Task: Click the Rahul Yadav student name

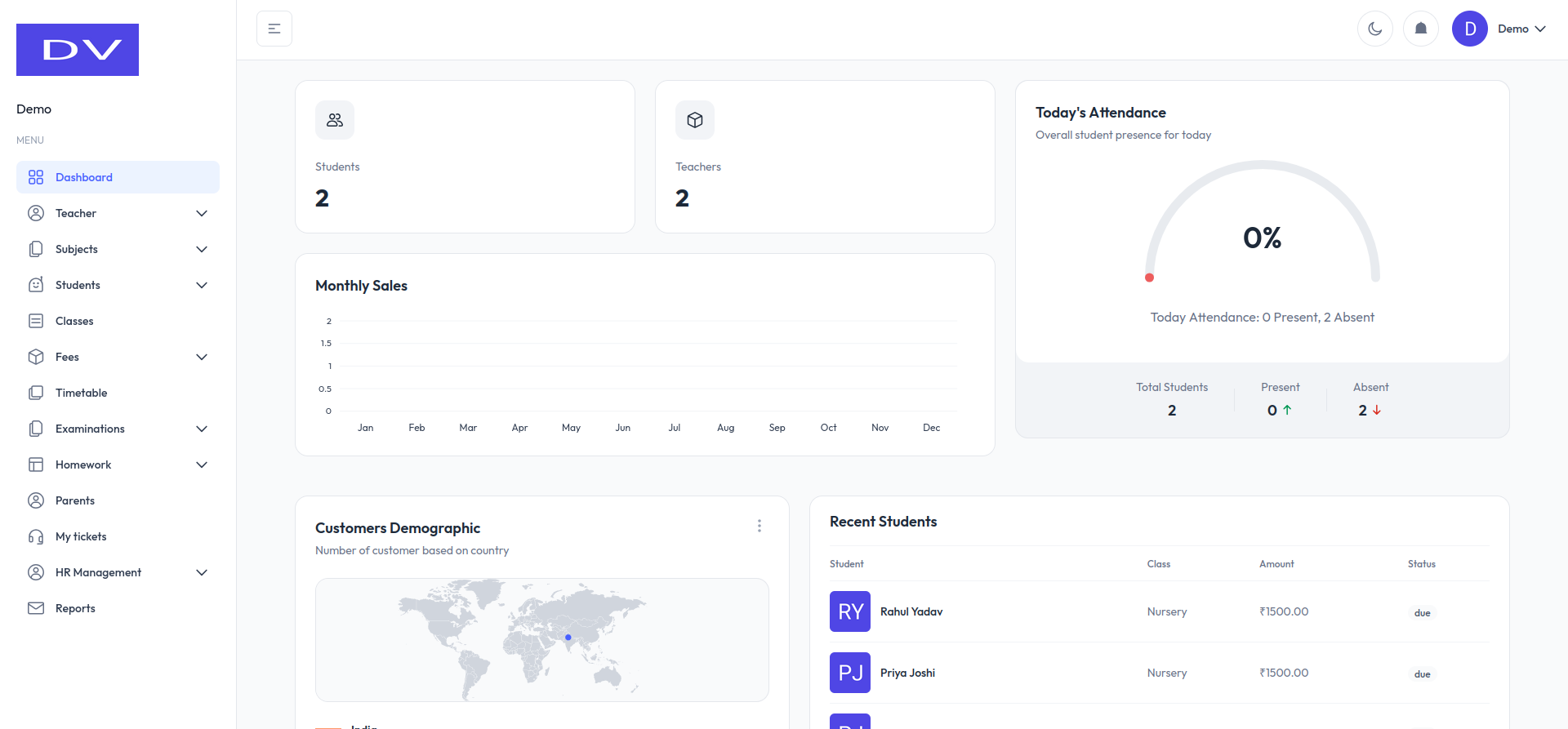Action: (x=911, y=611)
